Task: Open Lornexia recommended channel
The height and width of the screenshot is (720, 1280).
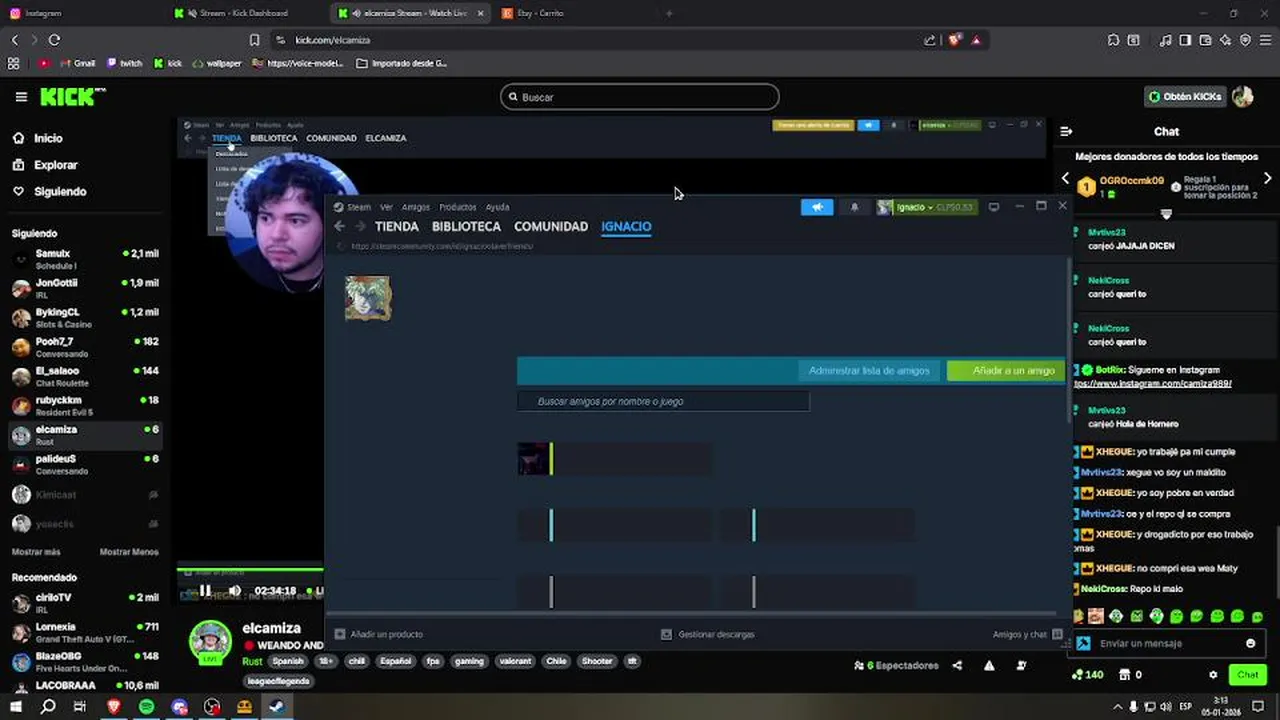Action: (x=85, y=632)
